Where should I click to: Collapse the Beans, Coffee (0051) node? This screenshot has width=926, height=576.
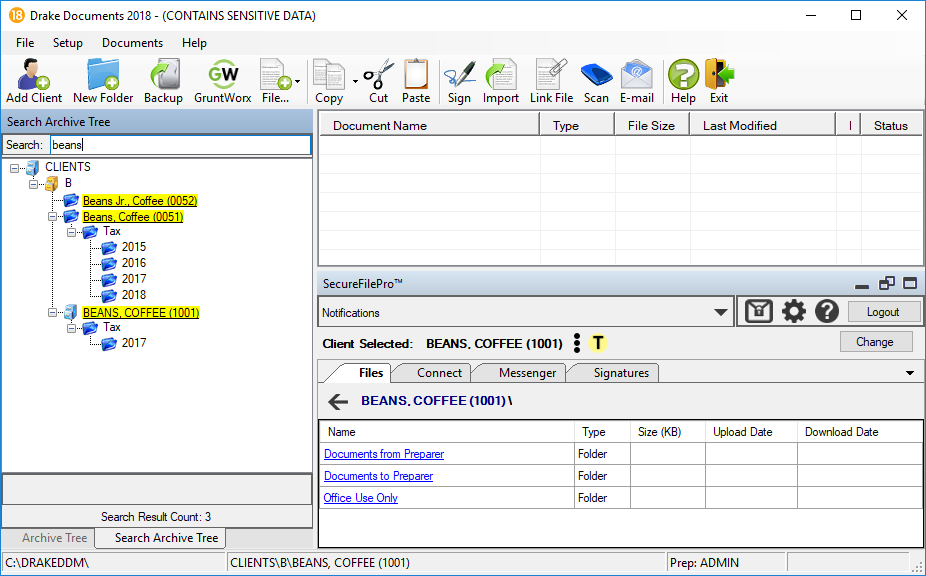pos(52,217)
